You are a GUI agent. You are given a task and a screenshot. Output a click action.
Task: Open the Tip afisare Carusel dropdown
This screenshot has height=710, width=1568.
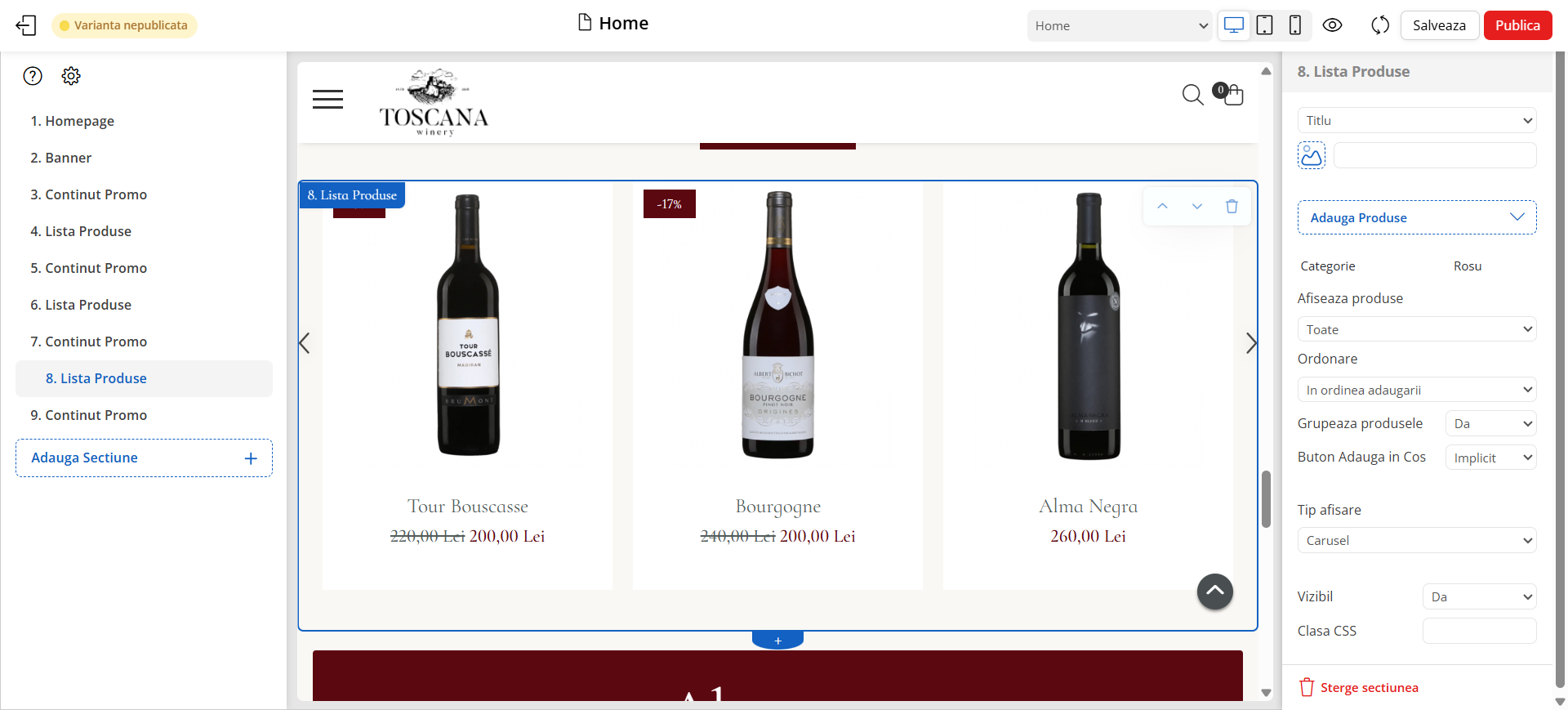pyautogui.click(x=1417, y=540)
